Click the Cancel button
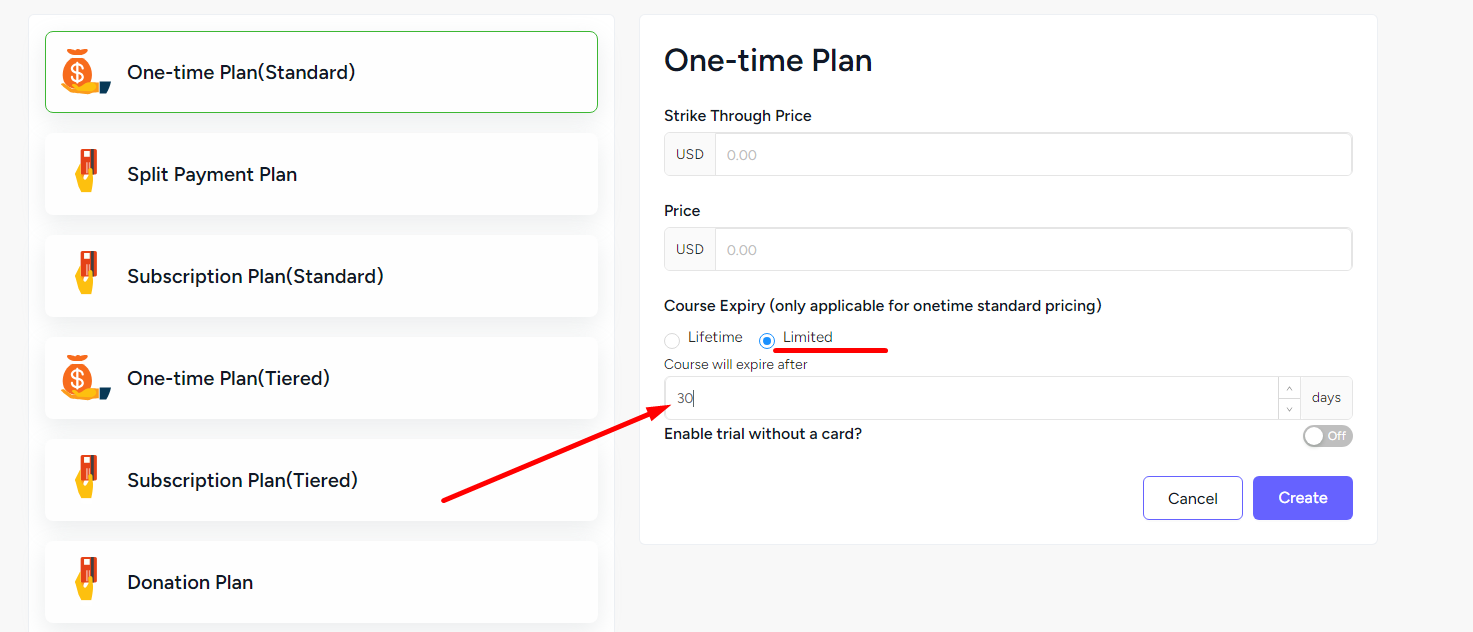The image size is (1473, 632). click(x=1193, y=498)
